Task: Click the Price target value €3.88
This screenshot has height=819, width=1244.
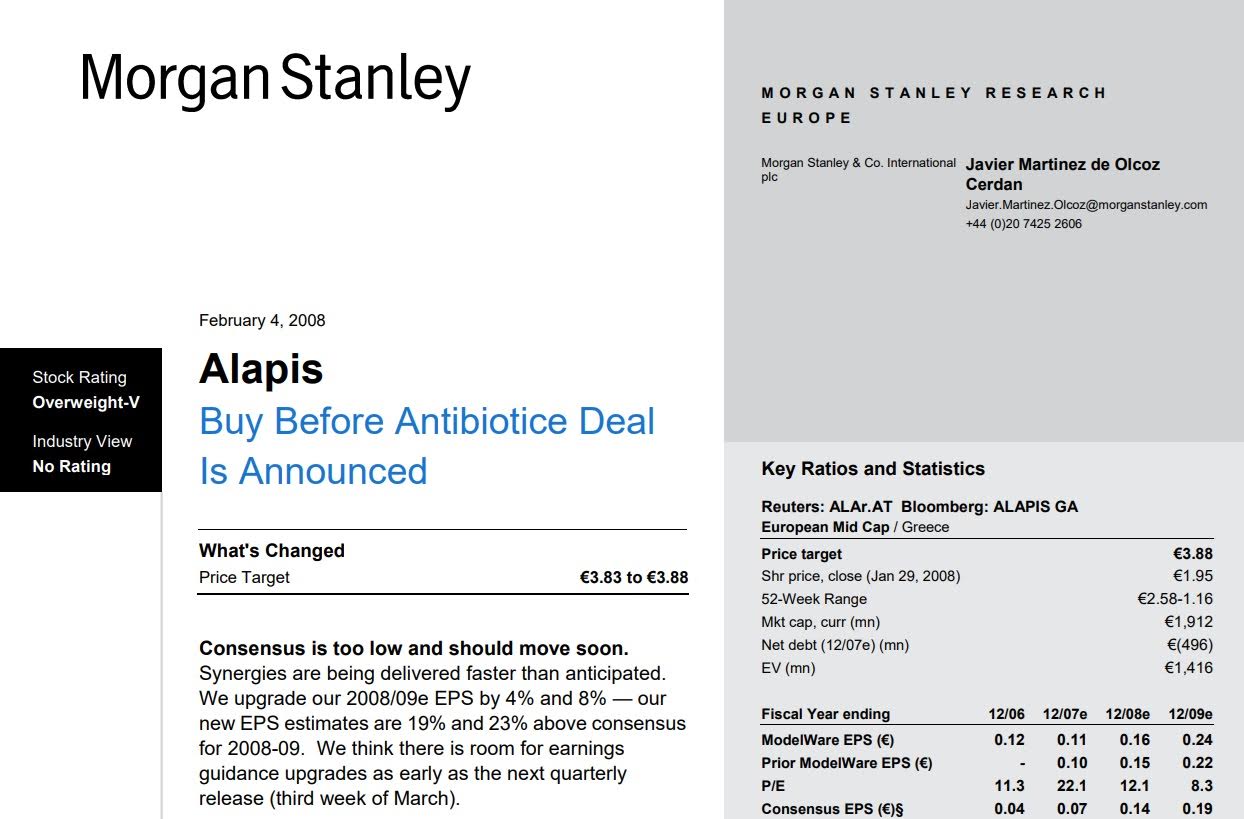Action: pyautogui.click(x=1192, y=554)
